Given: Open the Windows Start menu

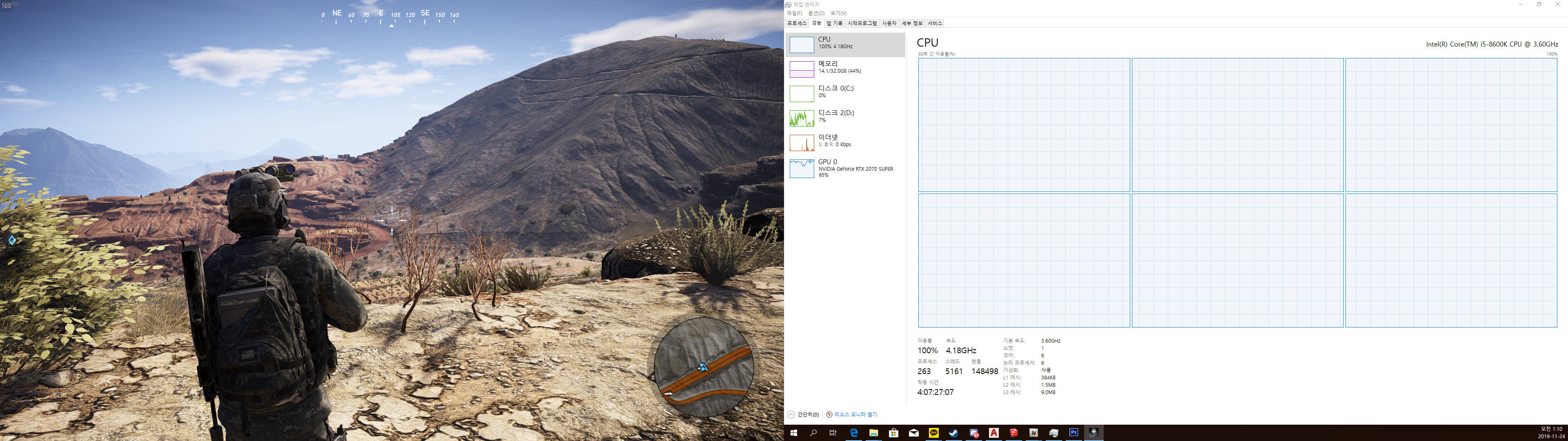Looking at the screenshot, I should point(794,433).
